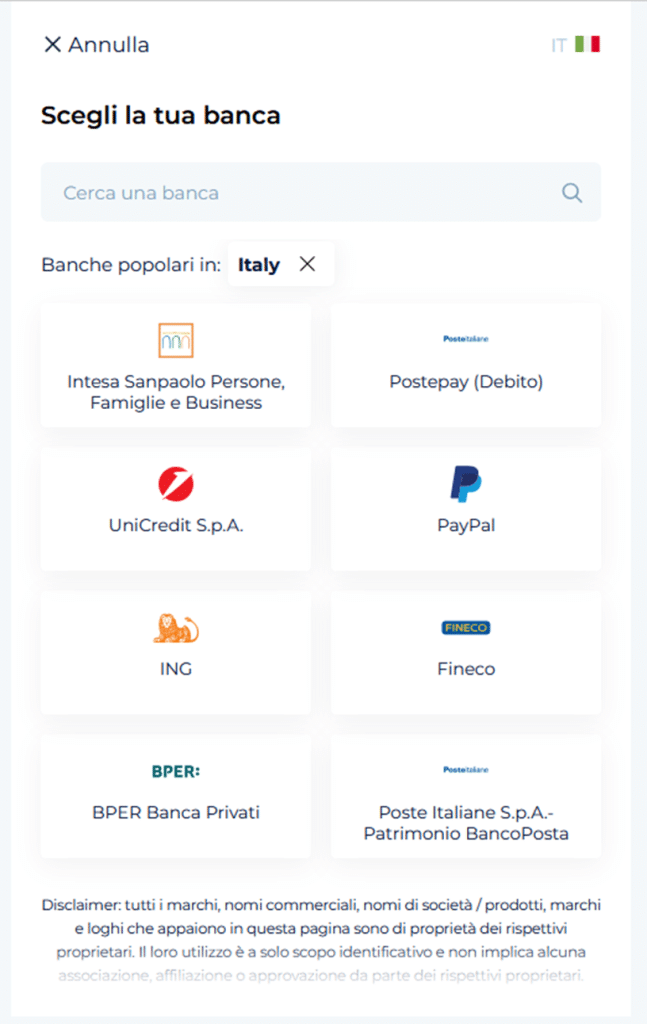Click the BPER green logo
This screenshot has height=1024, width=647.
coord(176,771)
